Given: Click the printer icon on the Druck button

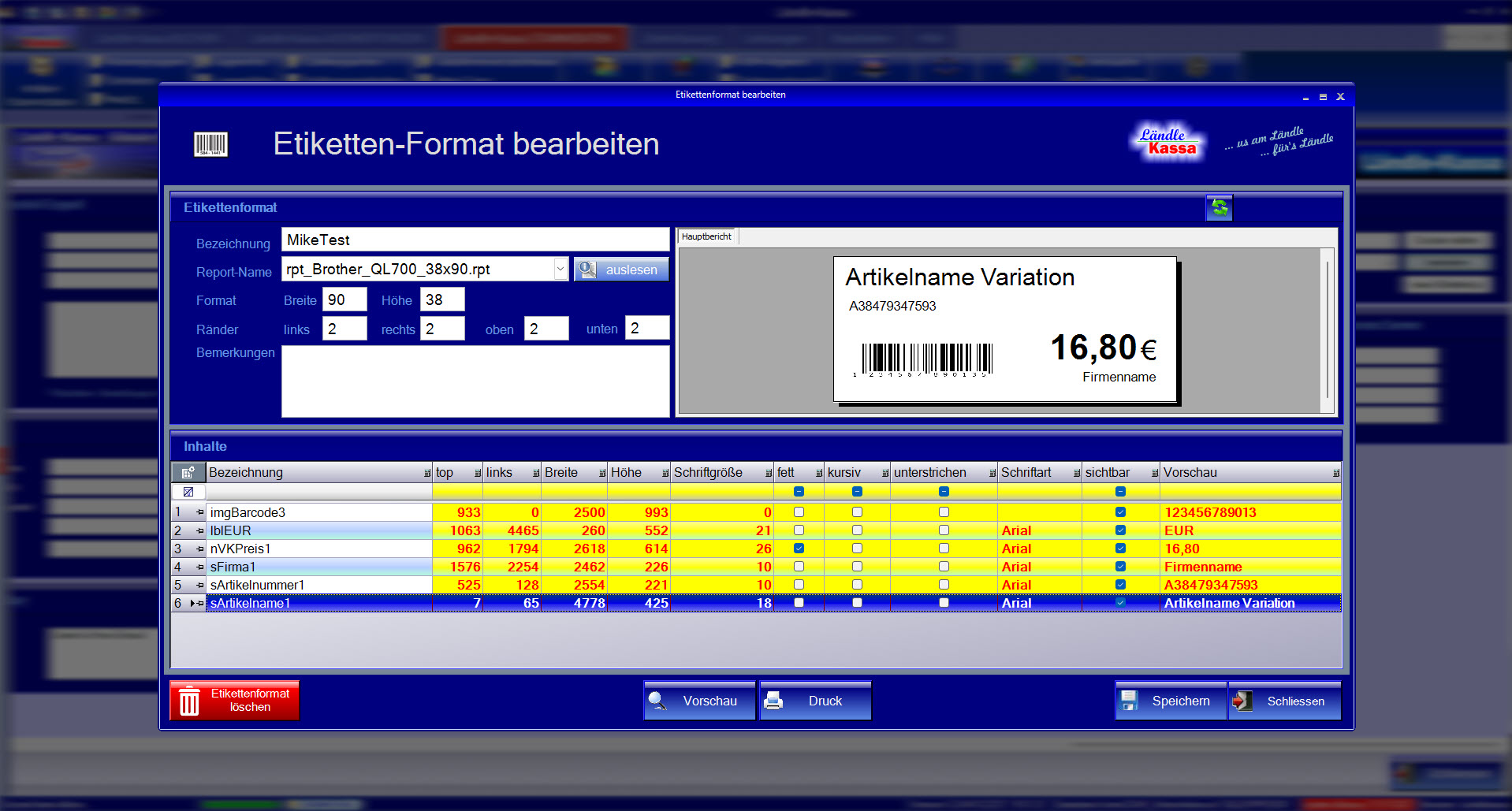Looking at the screenshot, I should pyautogui.click(x=773, y=701).
